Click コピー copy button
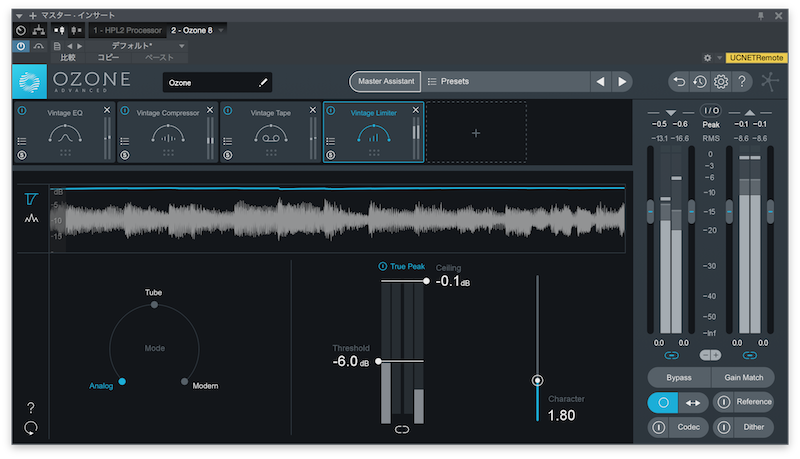This screenshot has width=800, height=459. pos(108,58)
